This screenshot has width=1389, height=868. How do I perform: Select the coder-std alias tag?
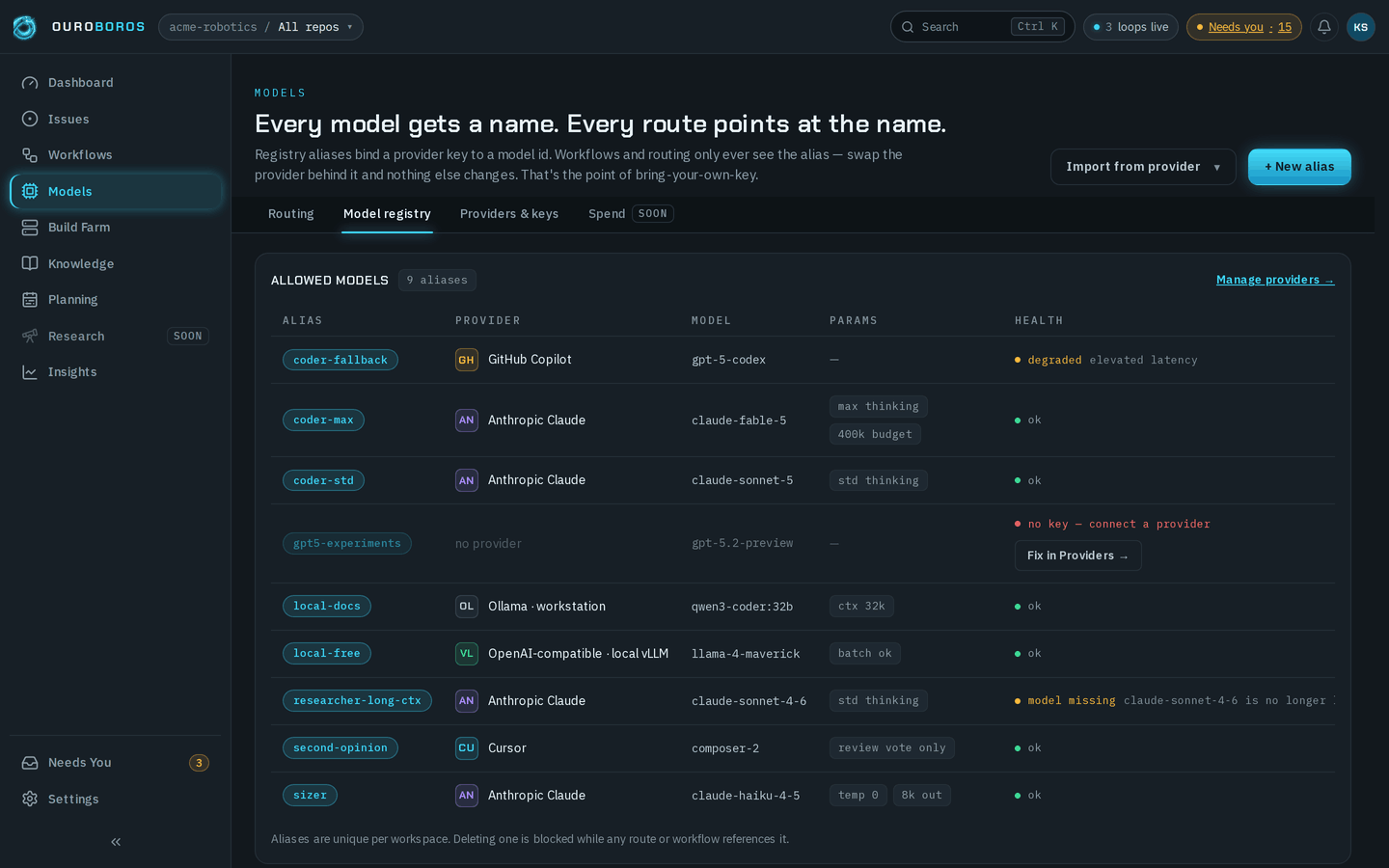323,480
